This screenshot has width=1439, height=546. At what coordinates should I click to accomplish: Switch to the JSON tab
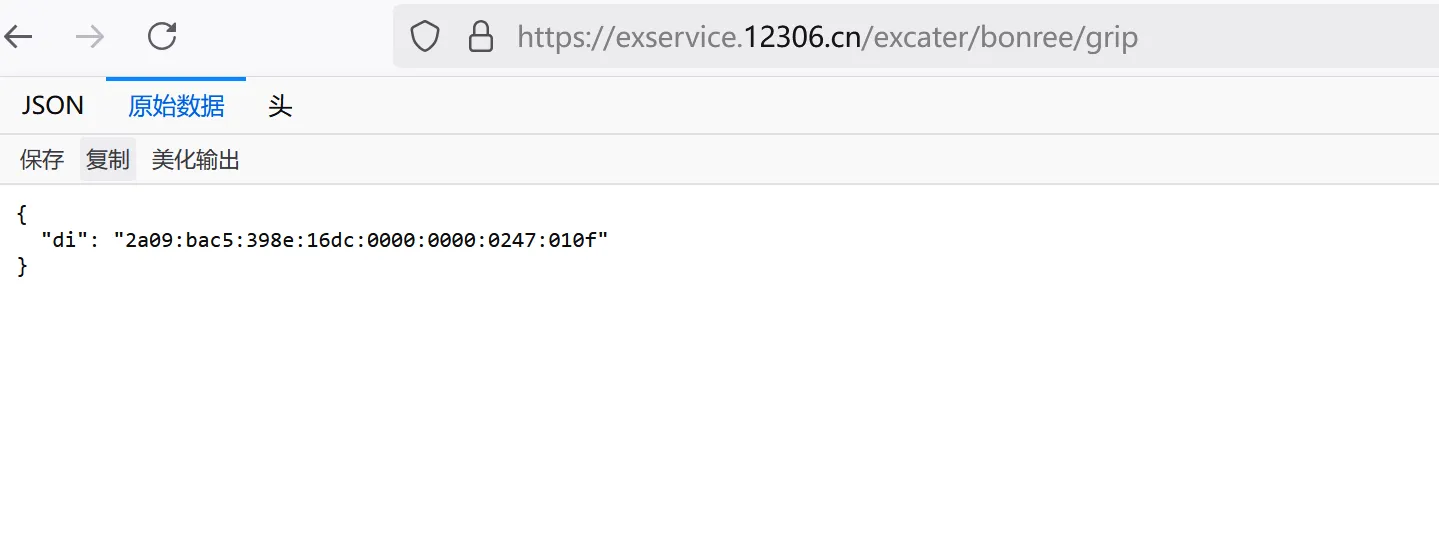point(52,106)
